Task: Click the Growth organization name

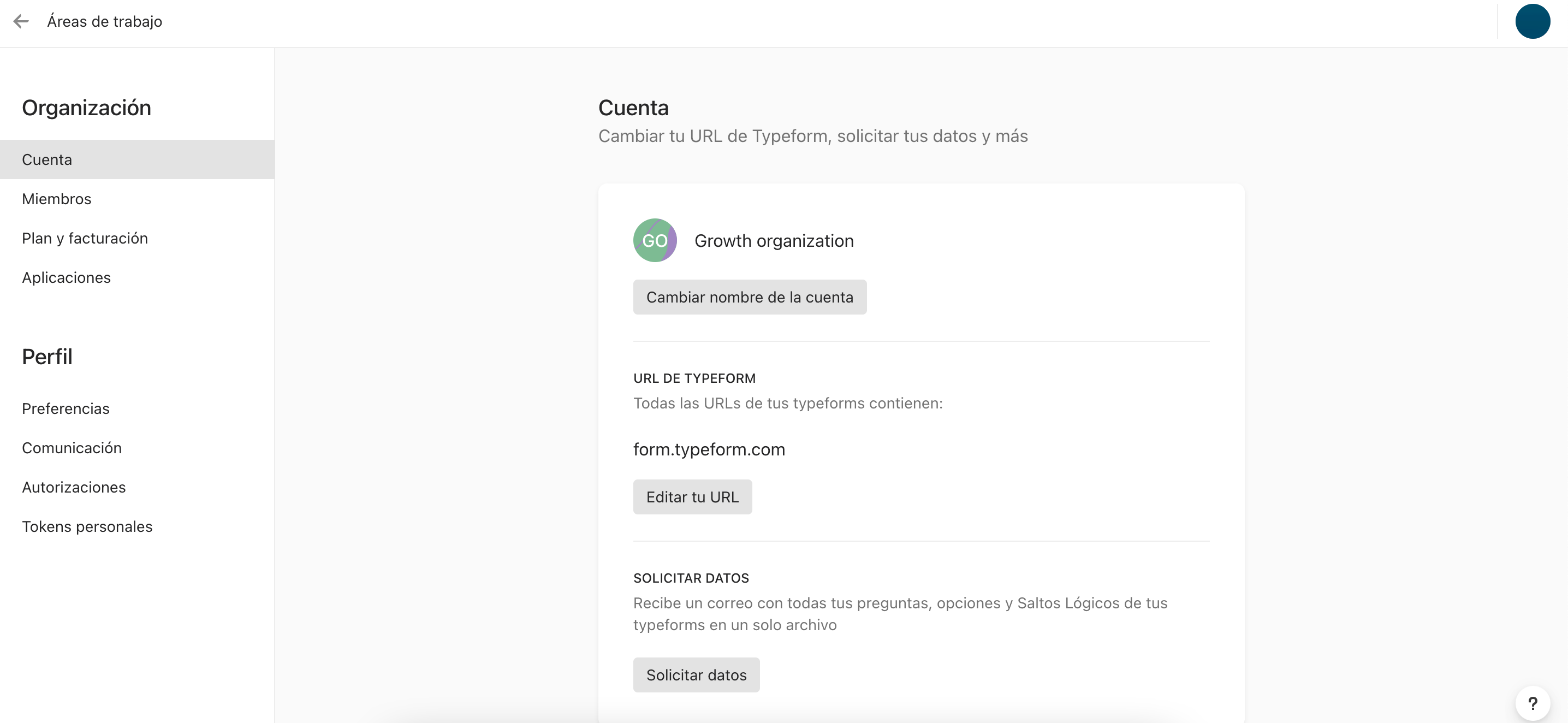Action: click(774, 241)
